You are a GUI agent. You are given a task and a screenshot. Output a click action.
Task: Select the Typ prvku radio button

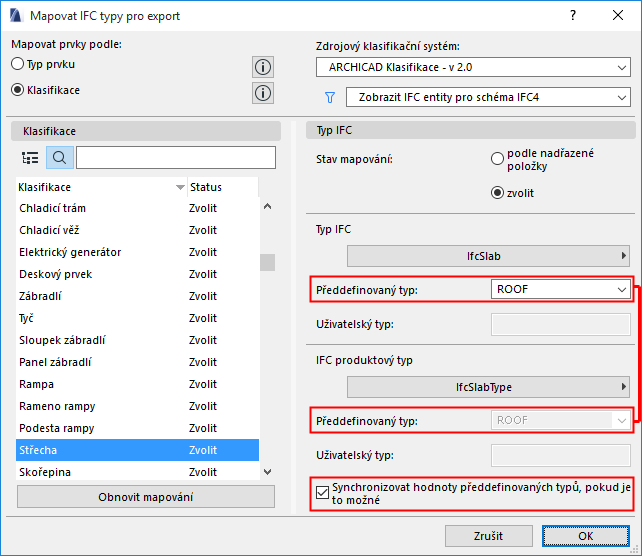tap(18, 64)
